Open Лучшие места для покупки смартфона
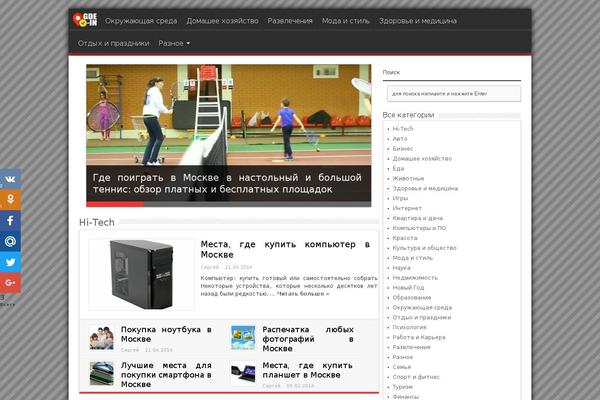Image resolution: width=600 pixels, height=400 pixels. [x=166, y=375]
